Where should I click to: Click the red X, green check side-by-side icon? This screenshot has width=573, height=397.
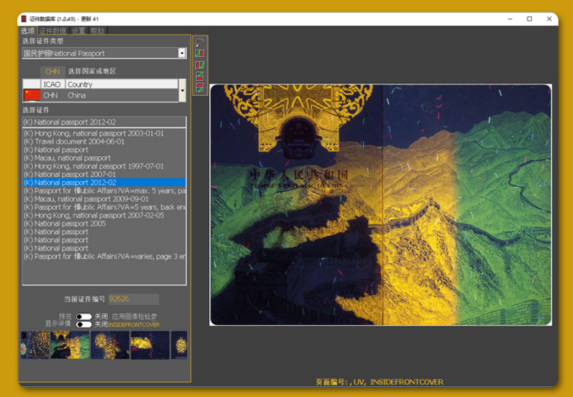(200, 65)
